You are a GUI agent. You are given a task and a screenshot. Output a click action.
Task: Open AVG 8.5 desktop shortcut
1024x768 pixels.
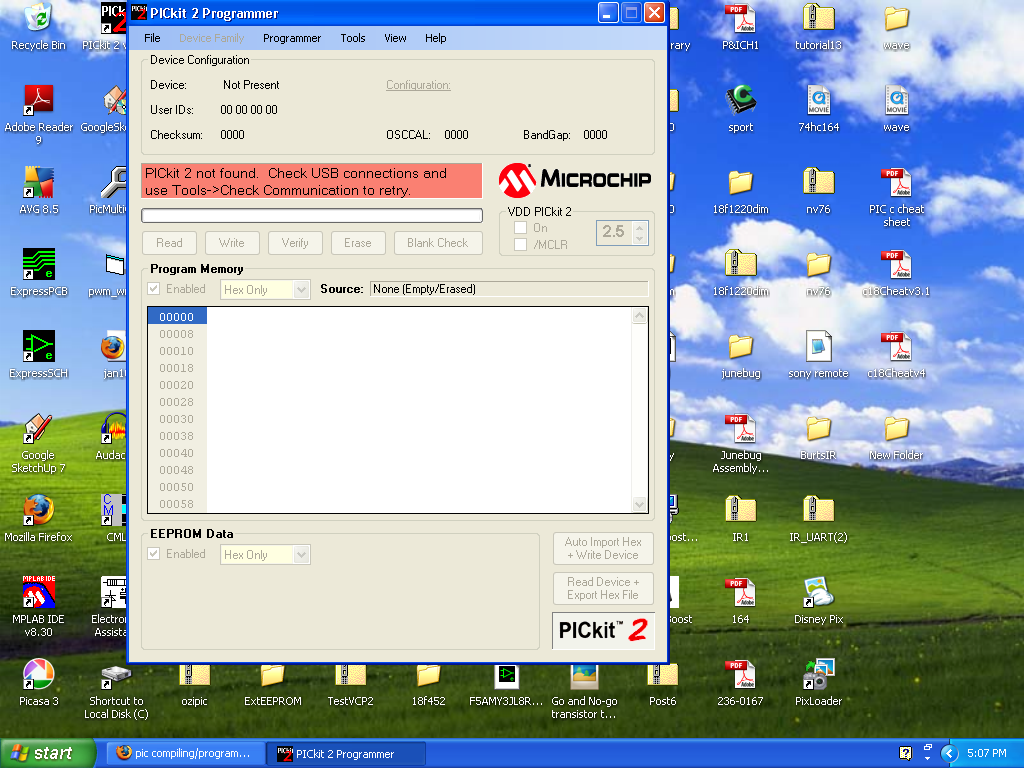click(39, 191)
